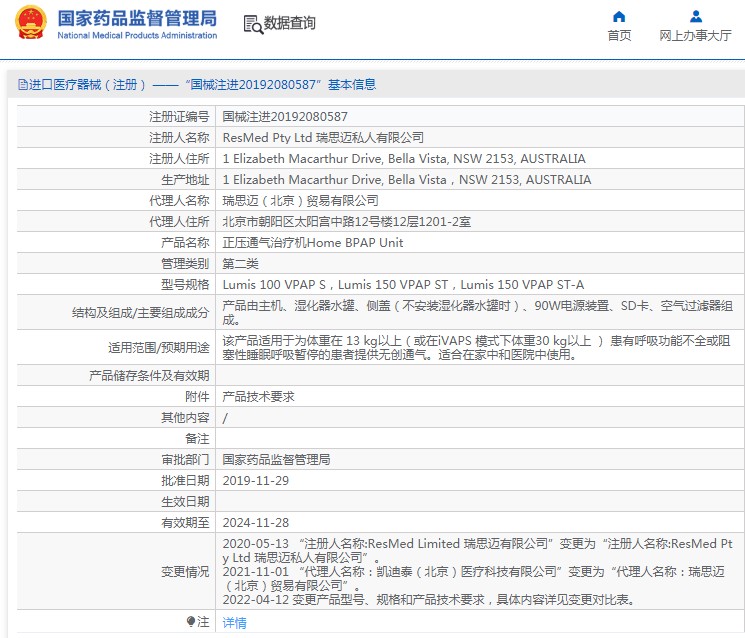The image size is (745, 638).
Task: Click the 网上办事大厅 text label
Action: [695, 36]
